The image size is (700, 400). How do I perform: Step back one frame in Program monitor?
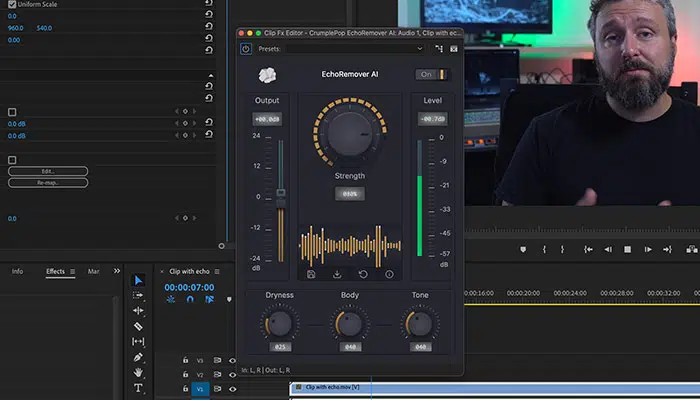tap(608, 250)
